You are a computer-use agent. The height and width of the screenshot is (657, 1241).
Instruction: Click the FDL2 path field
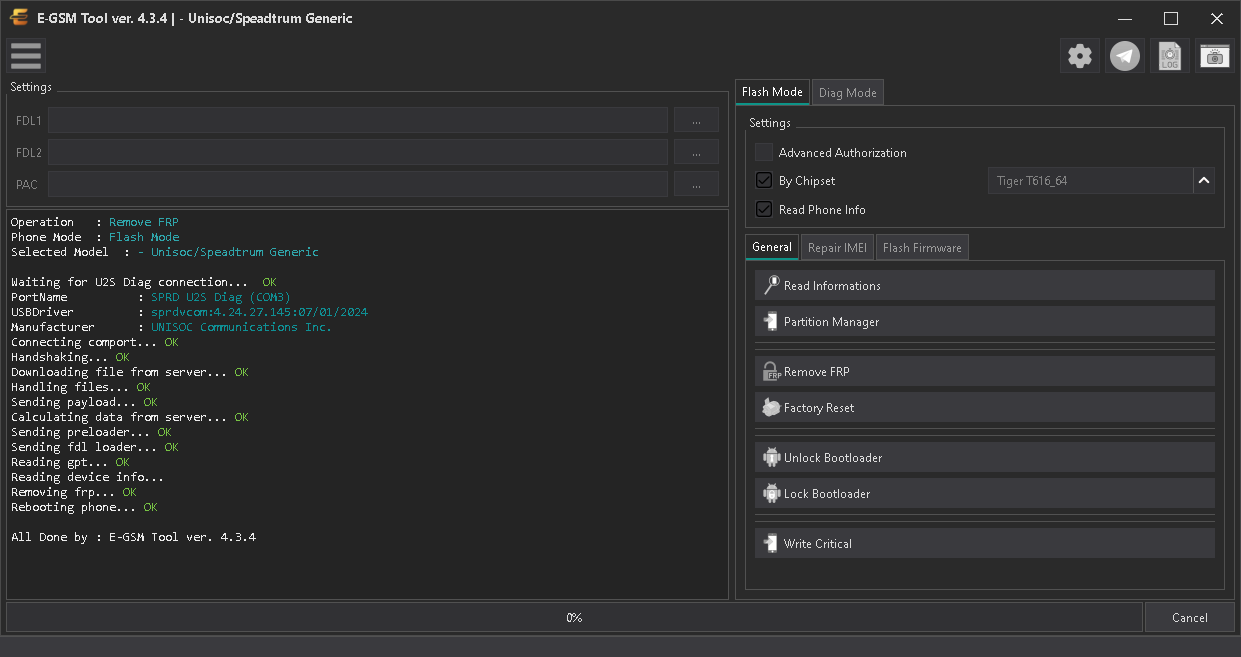pos(358,152)
